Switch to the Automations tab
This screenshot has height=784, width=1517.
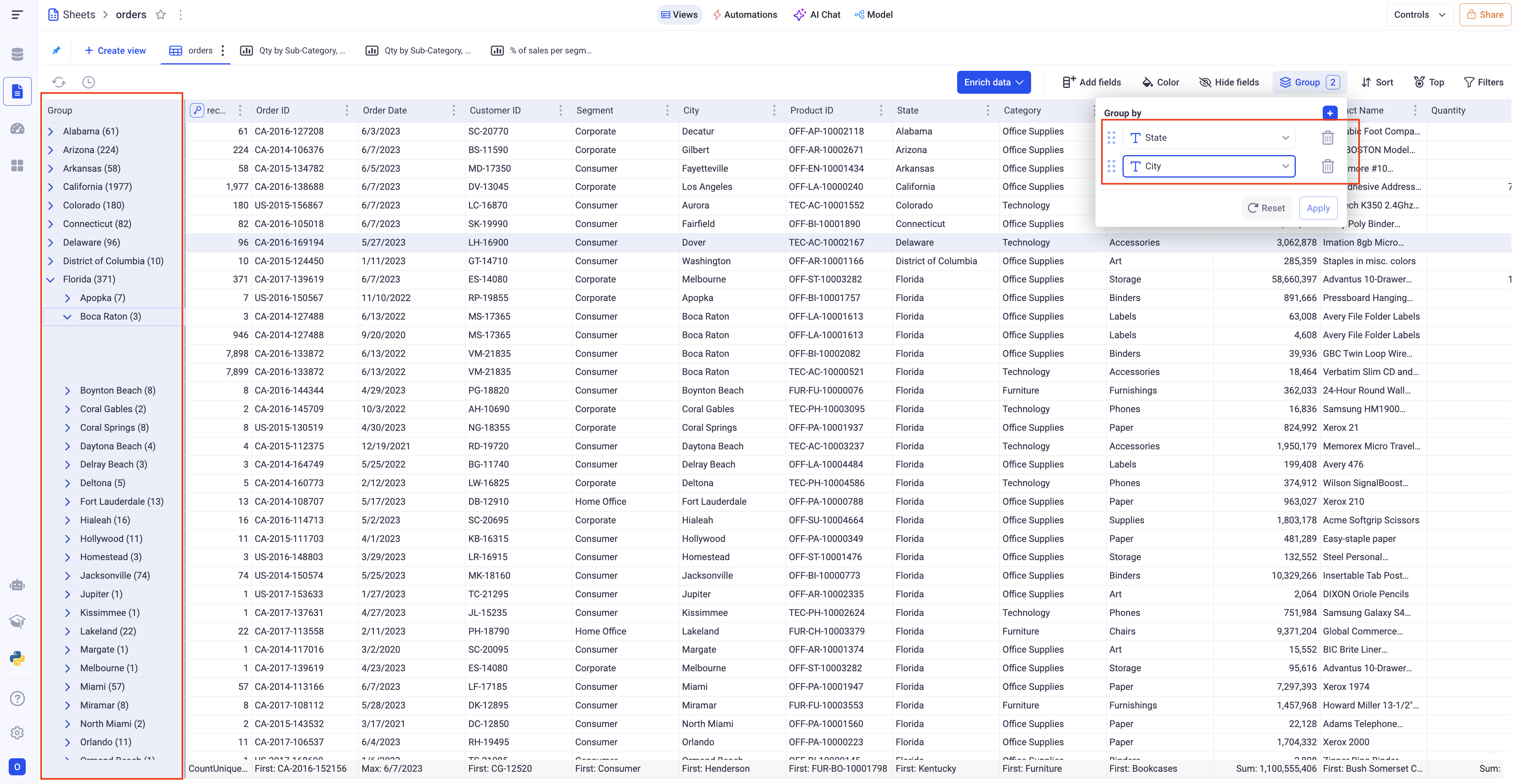click(x=745, y=15)
